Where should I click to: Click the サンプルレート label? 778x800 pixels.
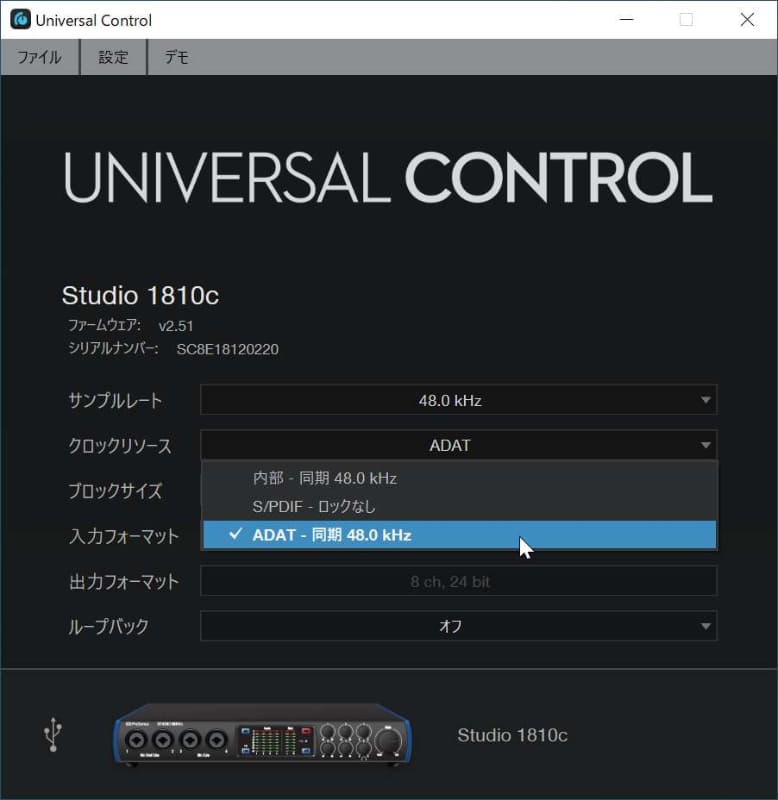pos(115,401)
